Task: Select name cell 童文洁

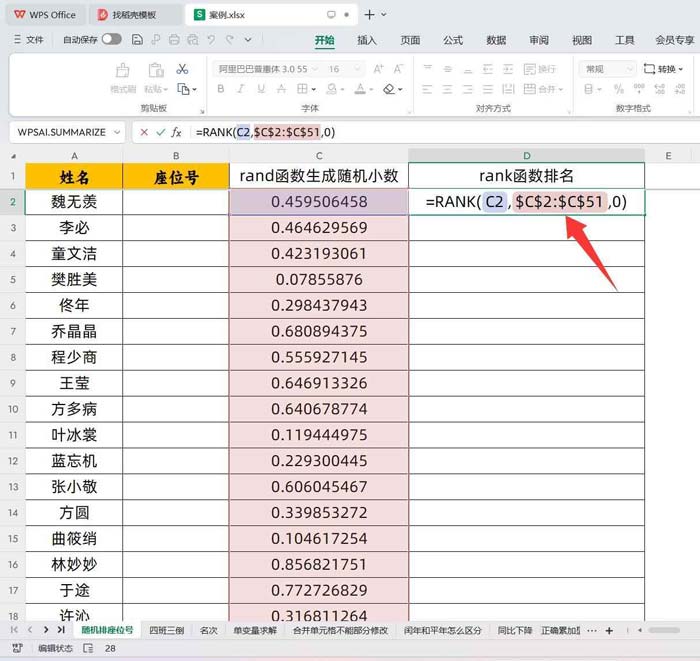Action: (74, 254)
